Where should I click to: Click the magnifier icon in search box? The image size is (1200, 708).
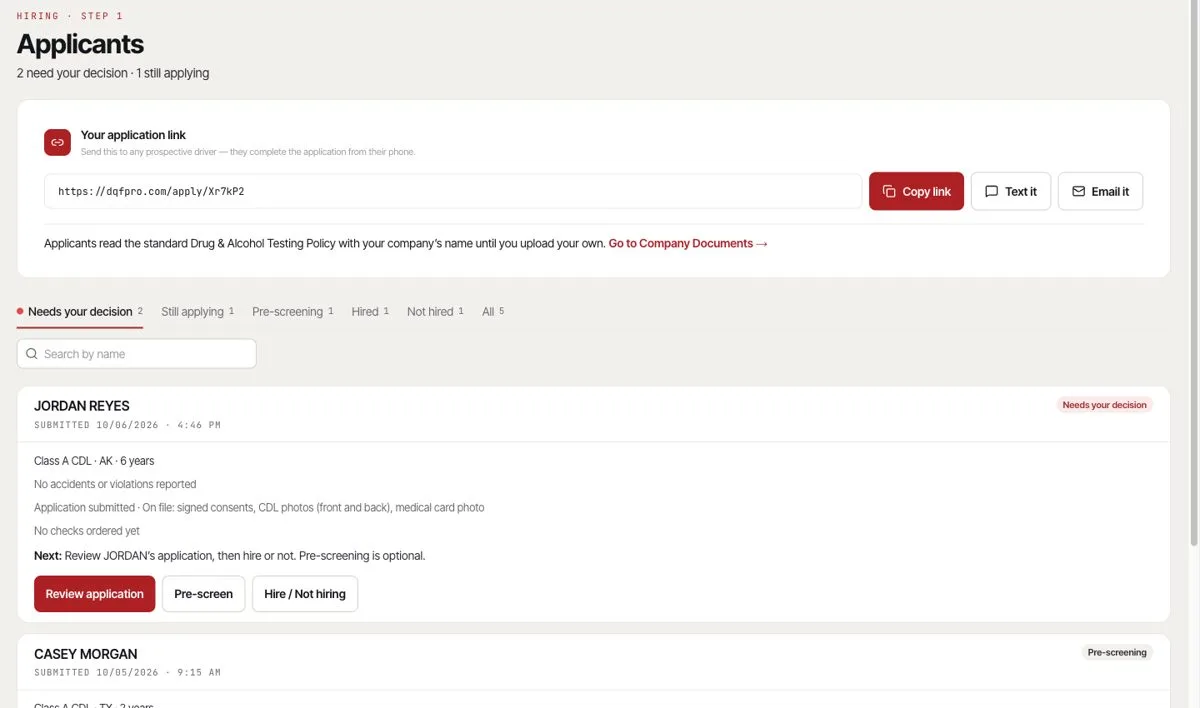coord(32,354)
